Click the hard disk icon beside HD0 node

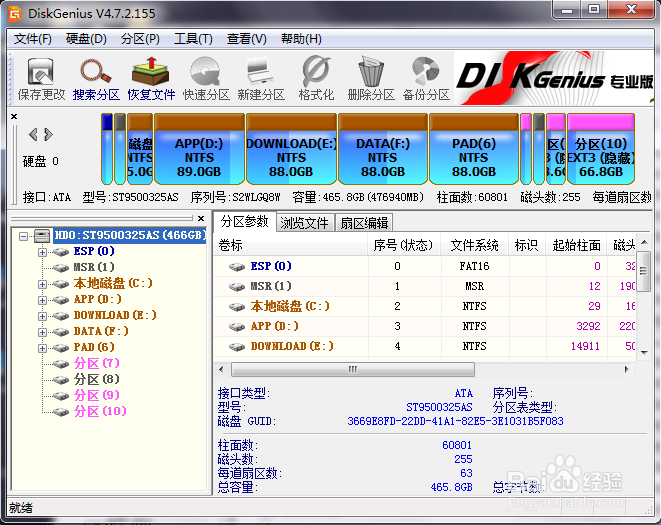pos(42,236)
